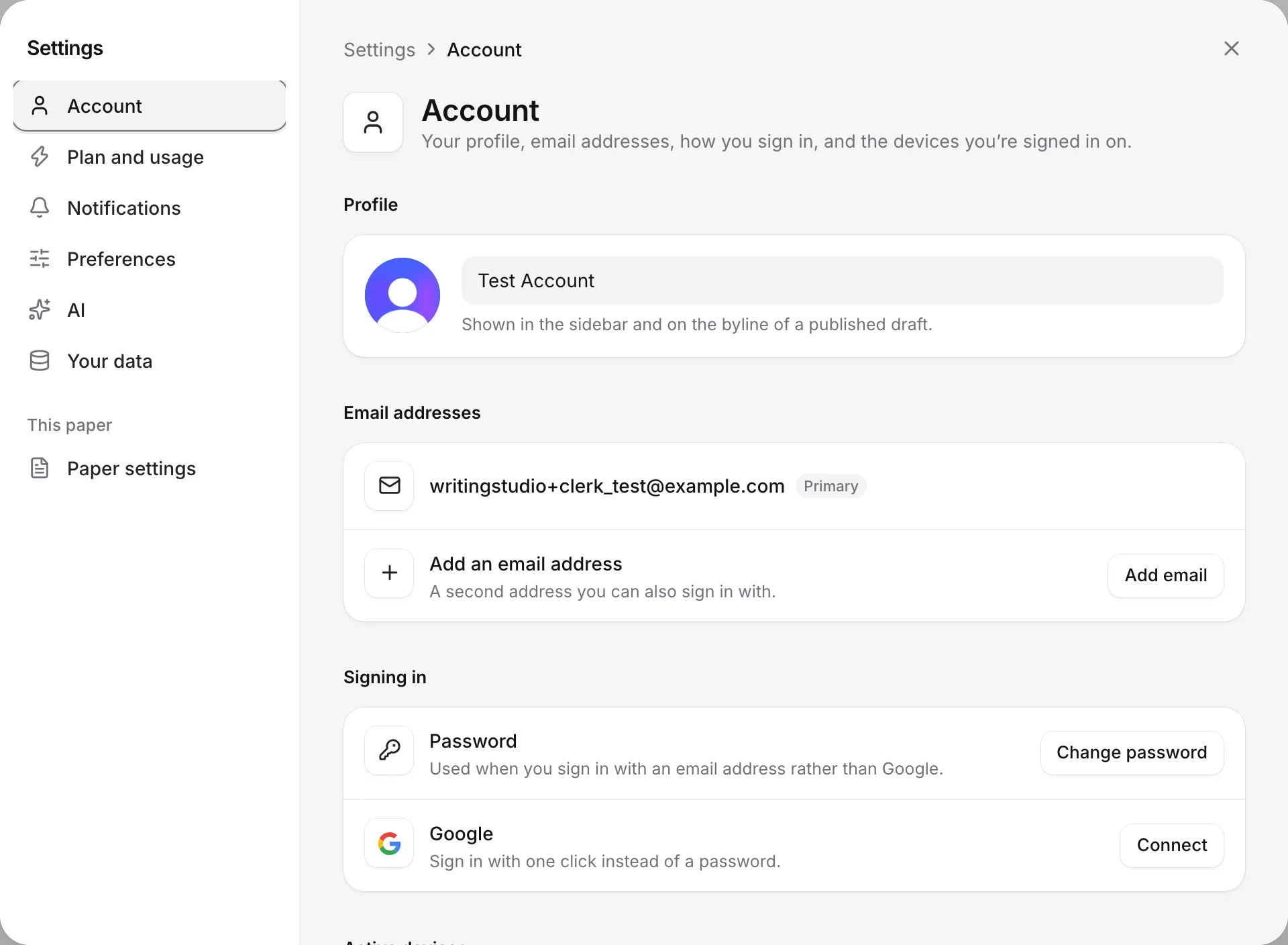Connect Google sign-in
The height and width of the screenshot is (945, 1288).
point(1172,845)
